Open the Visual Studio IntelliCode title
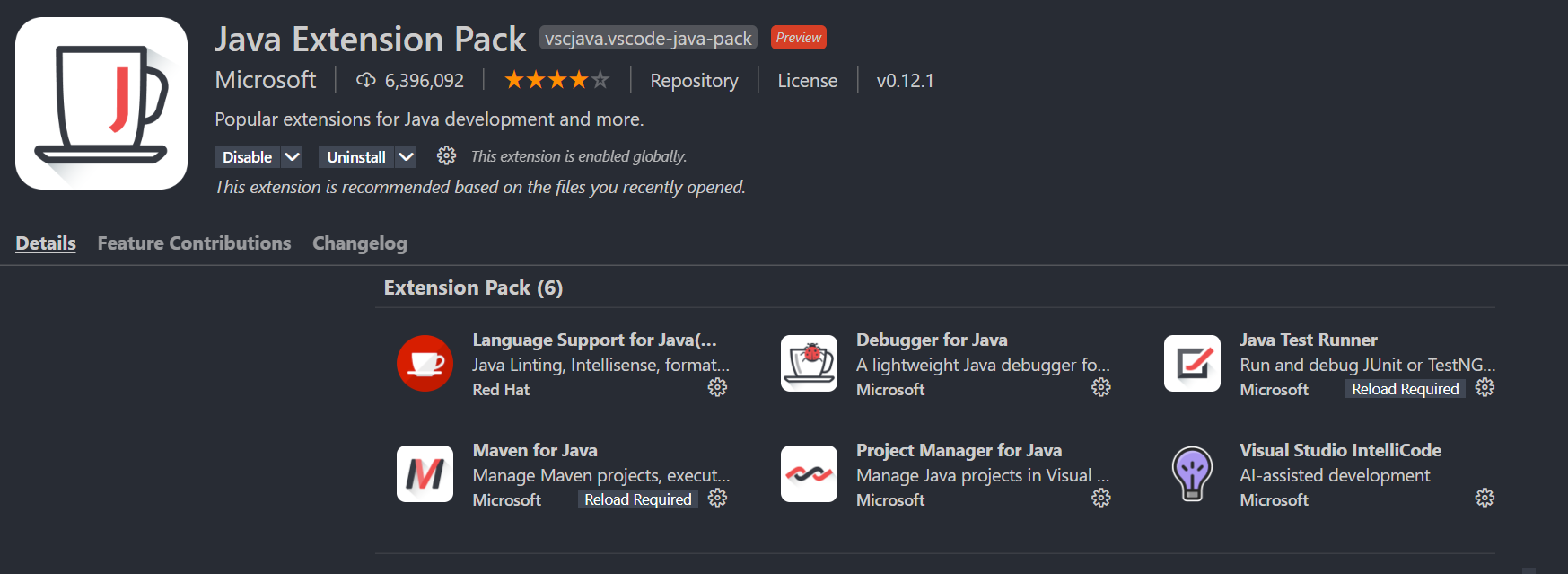The image size is (1568, 574). pos(1341,450)
